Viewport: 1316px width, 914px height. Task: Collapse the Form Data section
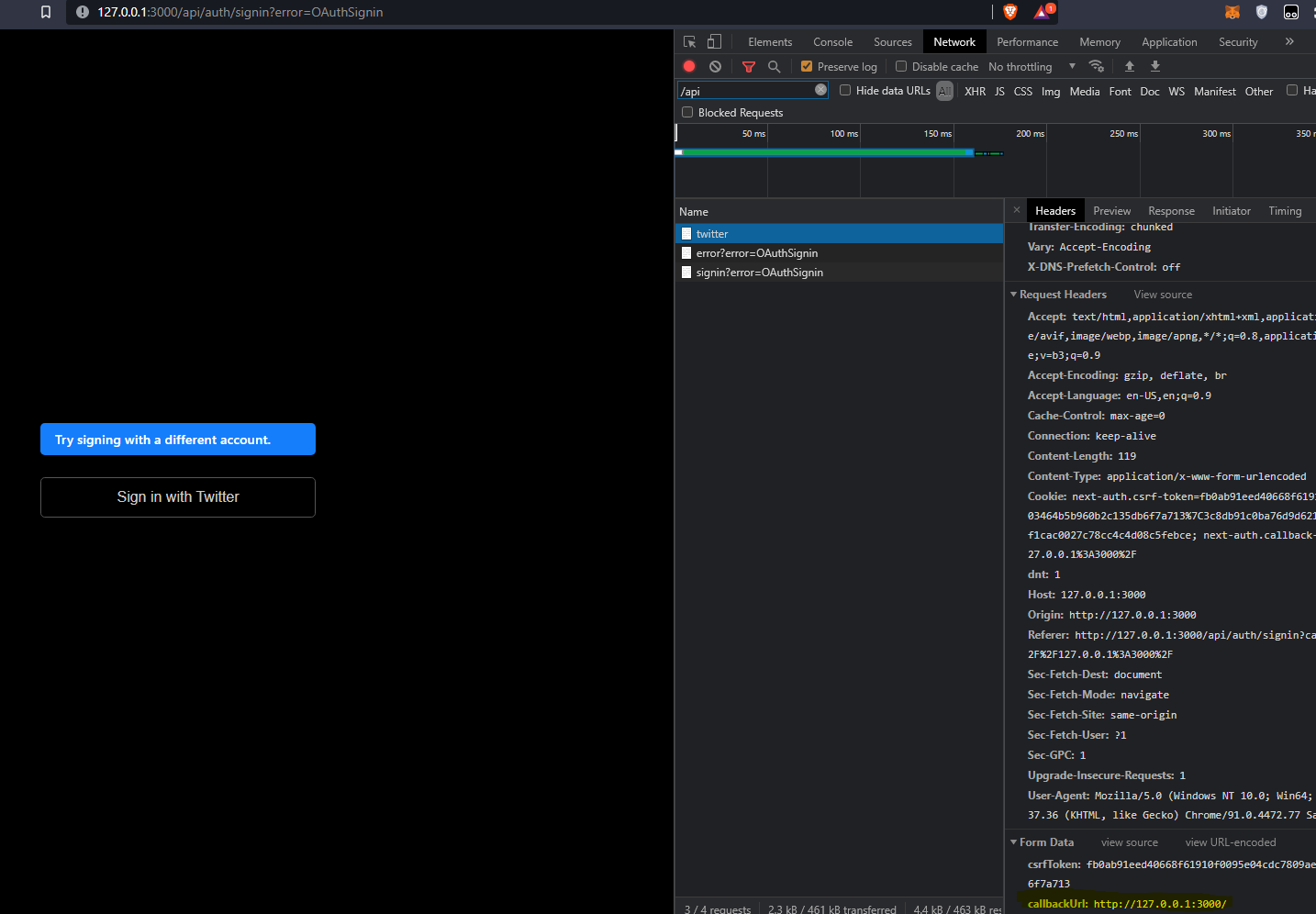click(1015, 842)
